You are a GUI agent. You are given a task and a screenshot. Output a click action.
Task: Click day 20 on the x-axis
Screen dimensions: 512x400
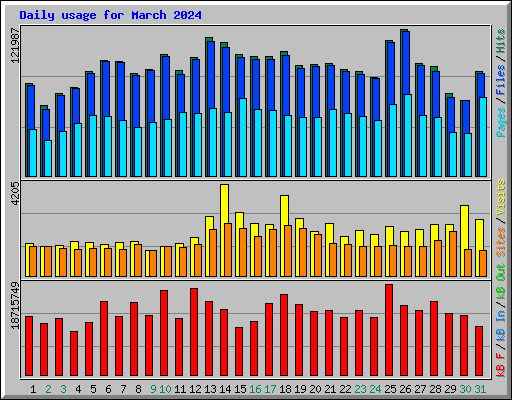coord(315,389)
